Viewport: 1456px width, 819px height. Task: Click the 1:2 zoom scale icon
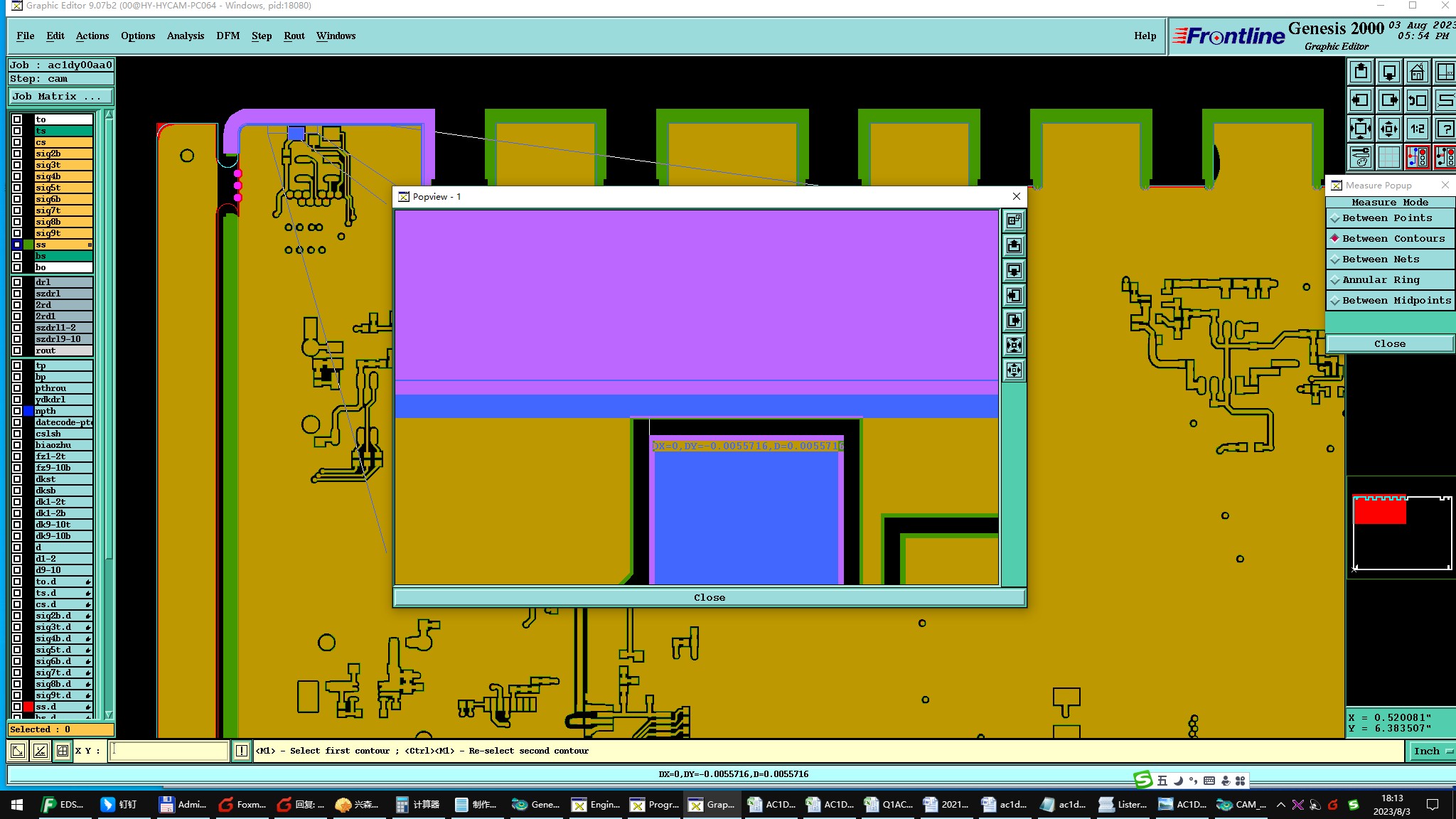point(1417,129)
